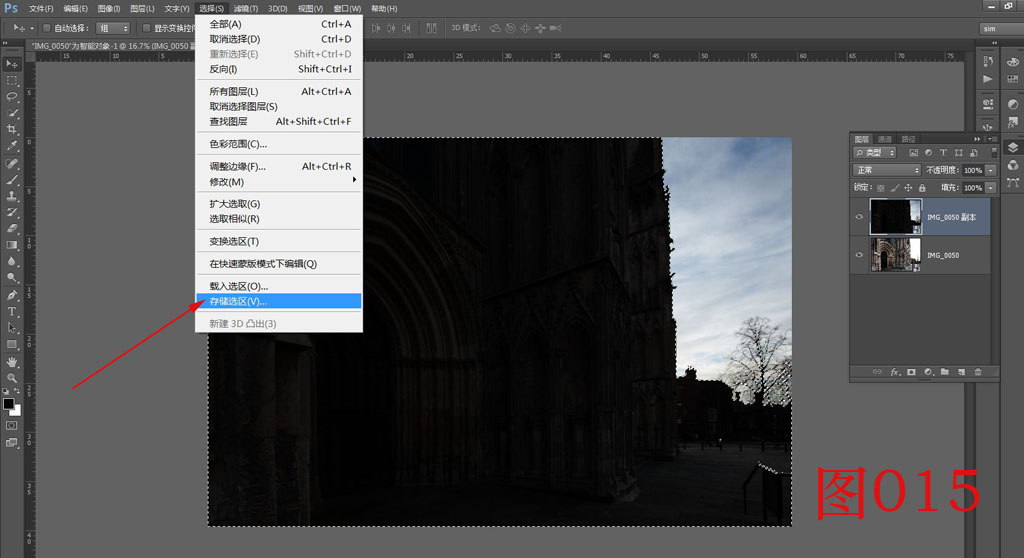
Task: Select the Healing Brush tool
Action: pyautogui.click(x=12, y=163)
